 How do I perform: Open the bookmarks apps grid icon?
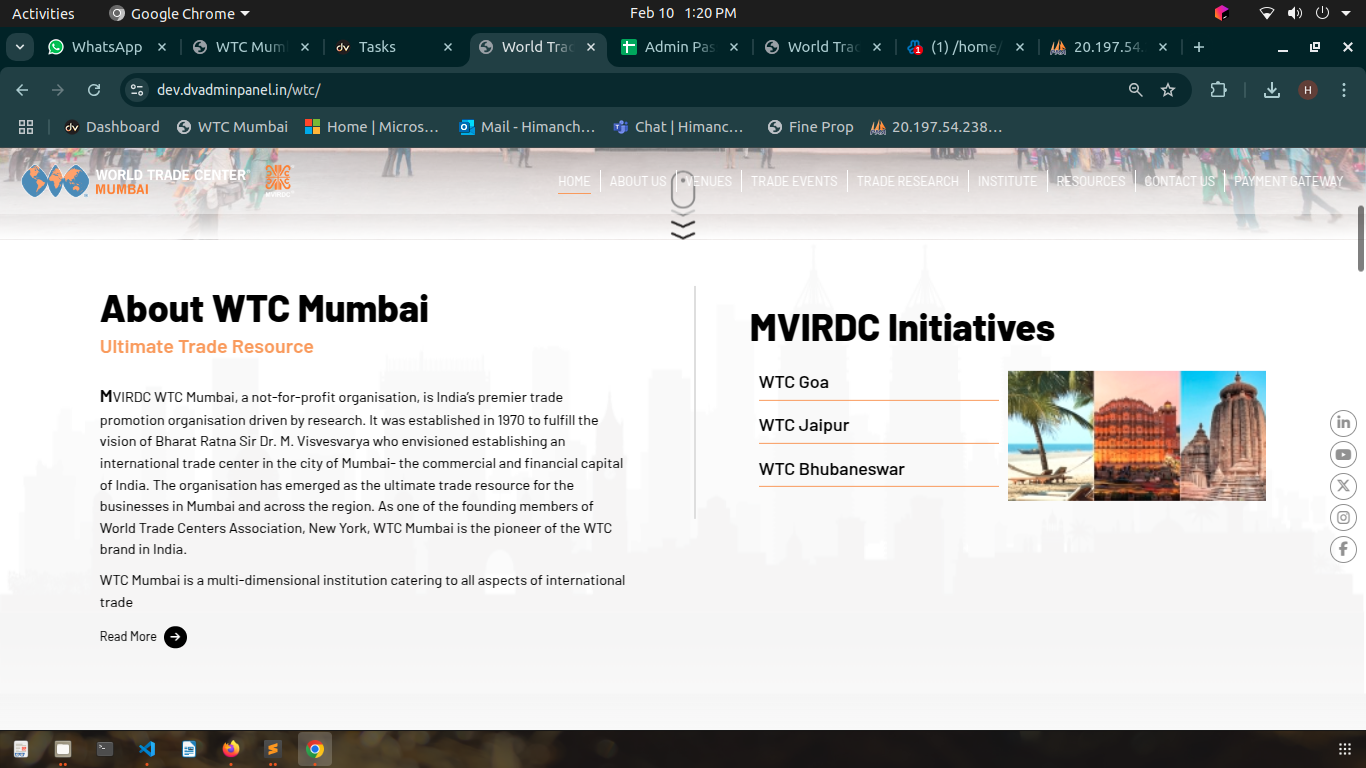[26, 127]
